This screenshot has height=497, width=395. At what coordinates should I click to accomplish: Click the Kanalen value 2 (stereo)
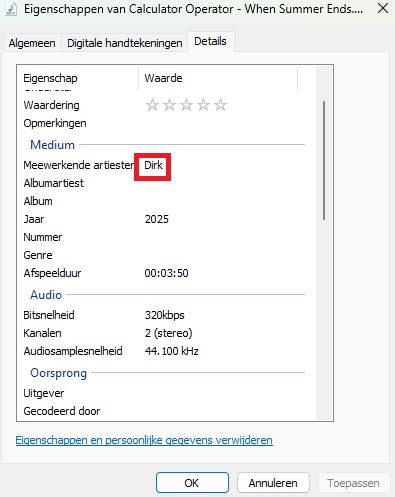click(x=169, y=333)
